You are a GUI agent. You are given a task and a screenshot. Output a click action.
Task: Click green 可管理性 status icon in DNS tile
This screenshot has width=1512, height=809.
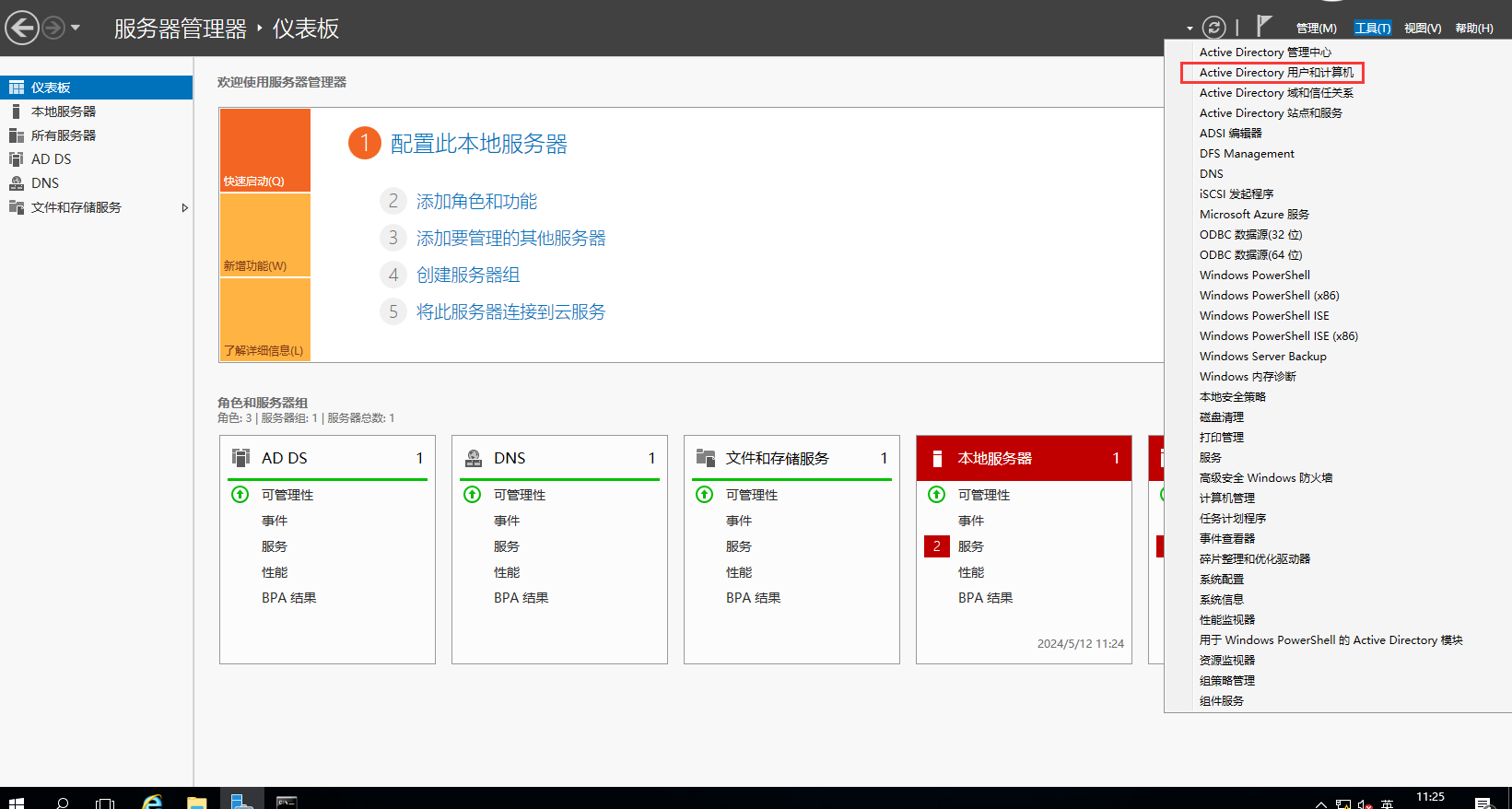[x=473, y=495]
